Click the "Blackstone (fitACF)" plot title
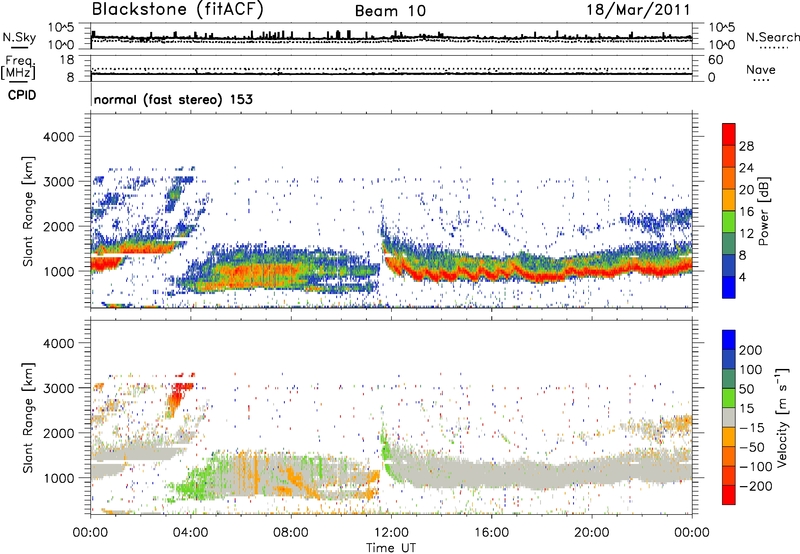Image resolution: width=800 pixels, height=554 pixels. [x=177, y=10]
